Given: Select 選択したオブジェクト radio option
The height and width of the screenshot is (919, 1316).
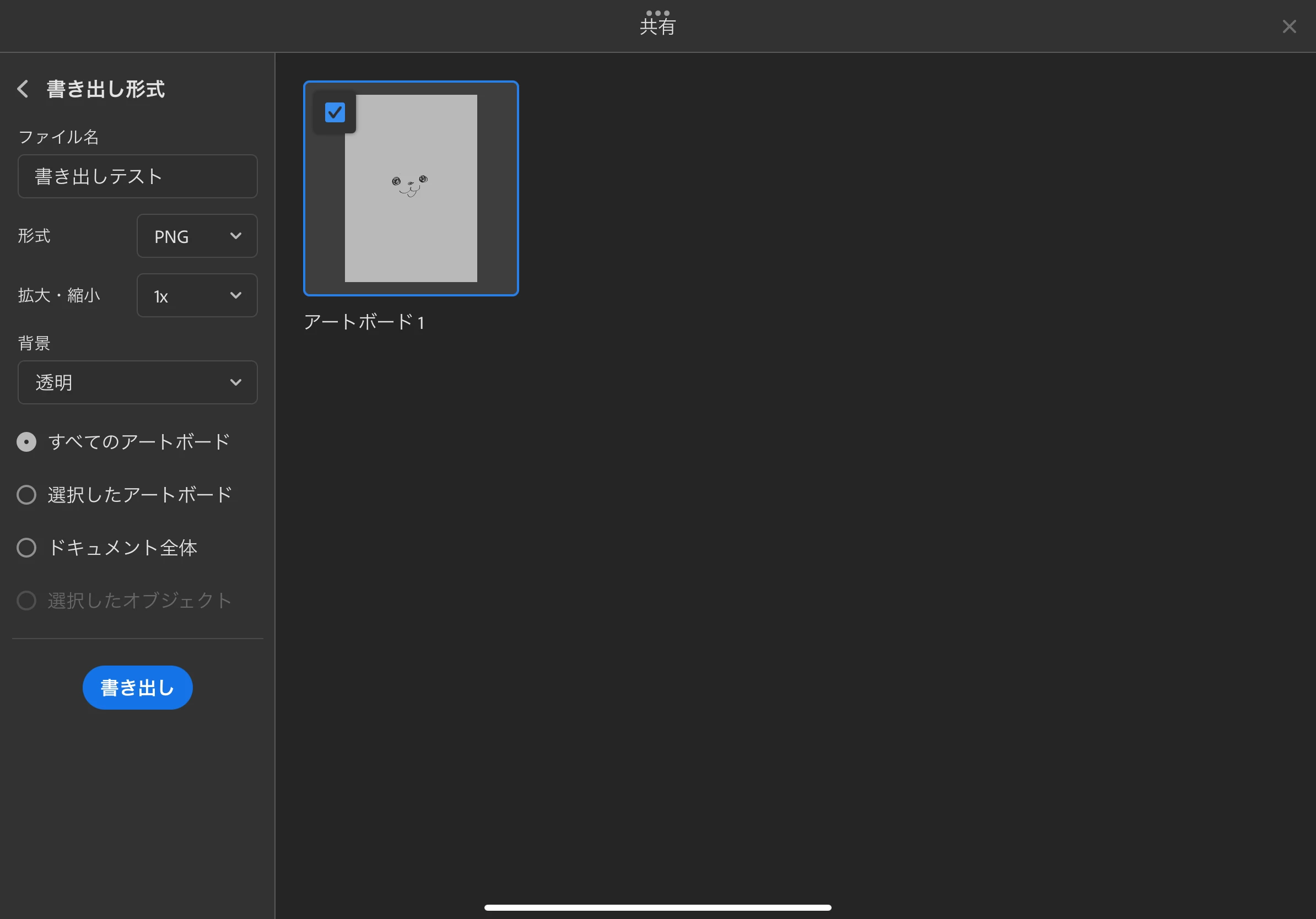Looking at the screenshot, I should click(x=26, y=601).
